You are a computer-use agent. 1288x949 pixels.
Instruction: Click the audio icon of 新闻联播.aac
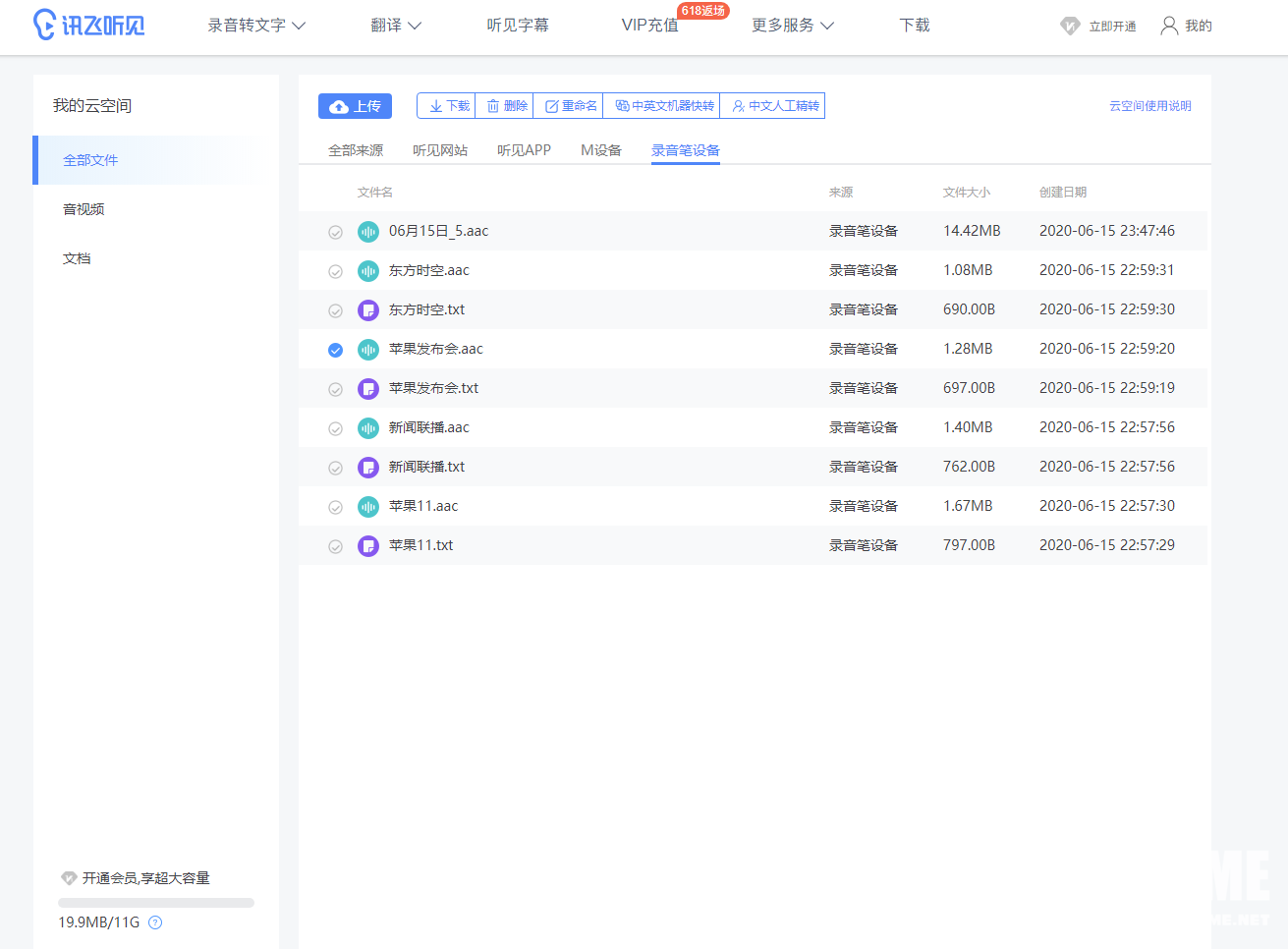pyautogui.click(x=368, y=428)
